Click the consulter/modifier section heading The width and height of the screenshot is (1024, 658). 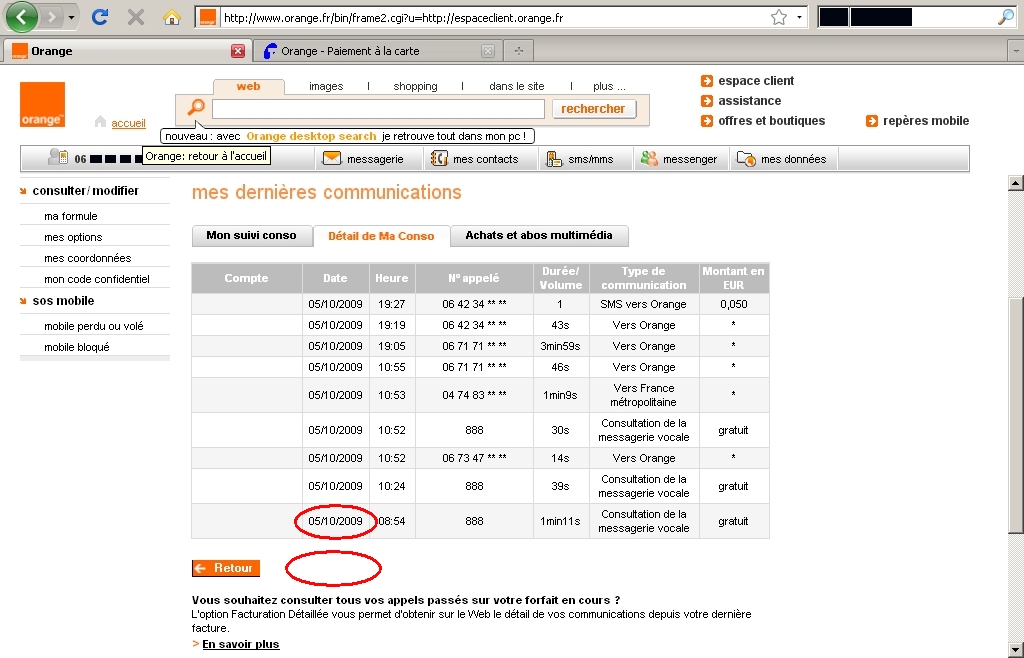point(86,191)
